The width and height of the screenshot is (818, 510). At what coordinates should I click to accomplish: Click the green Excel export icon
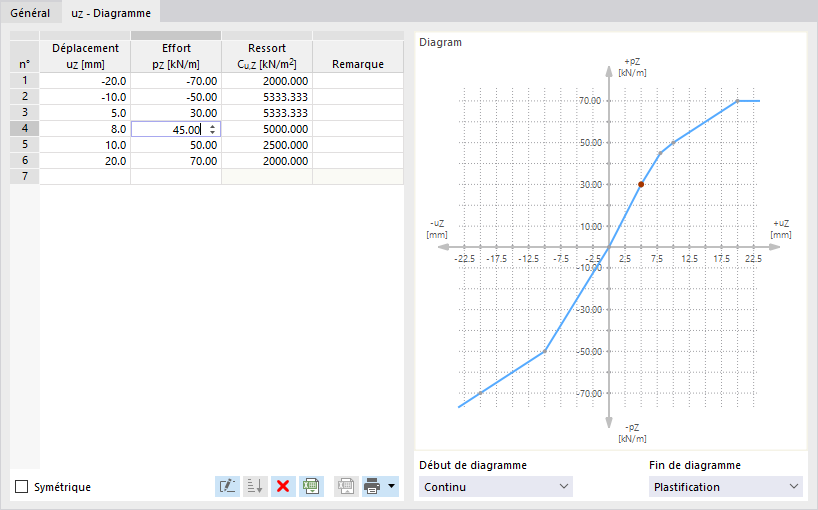click(x=311, y=487)
